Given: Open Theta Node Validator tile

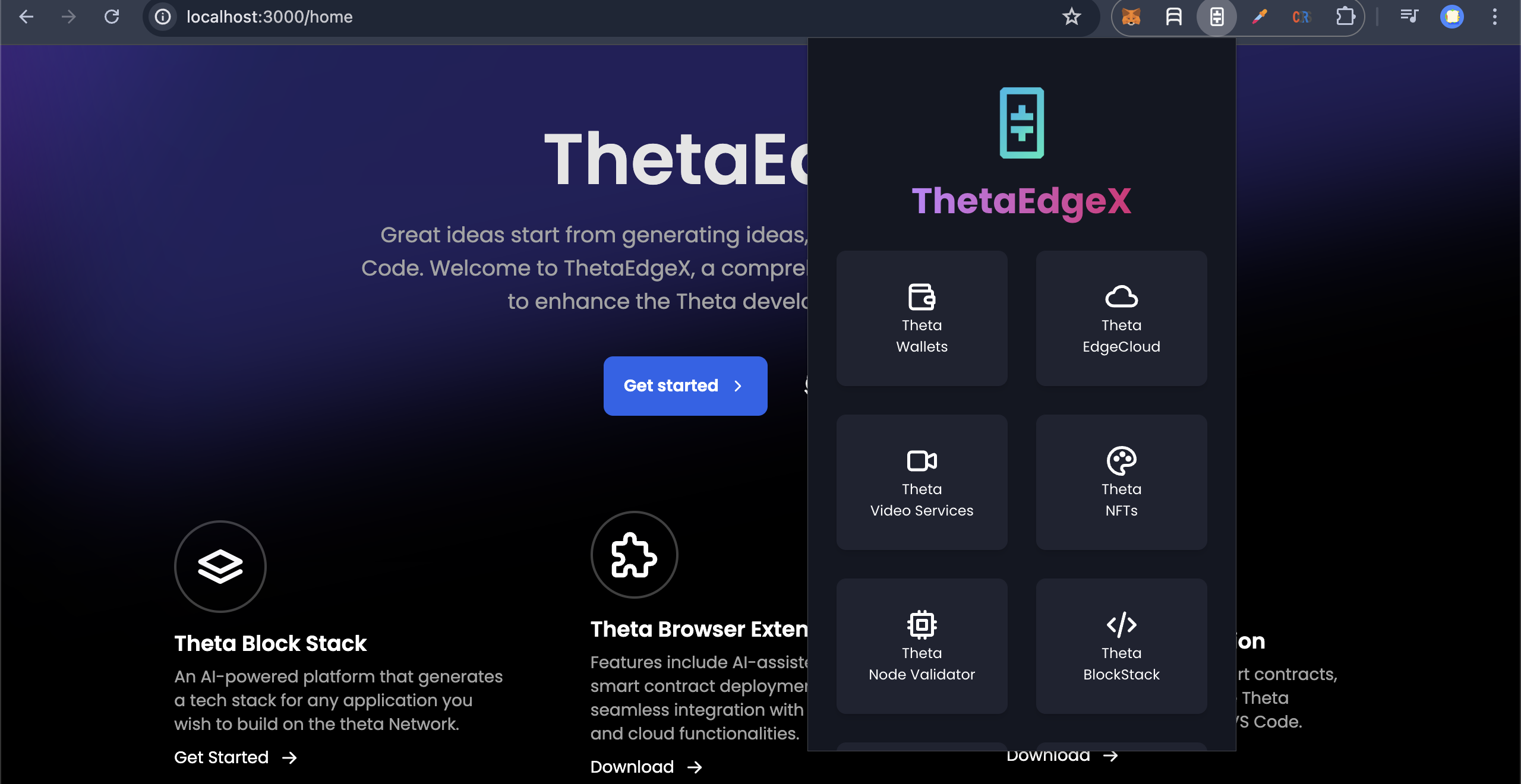Looking at the screenshot, I should click(x=922, y=646).
